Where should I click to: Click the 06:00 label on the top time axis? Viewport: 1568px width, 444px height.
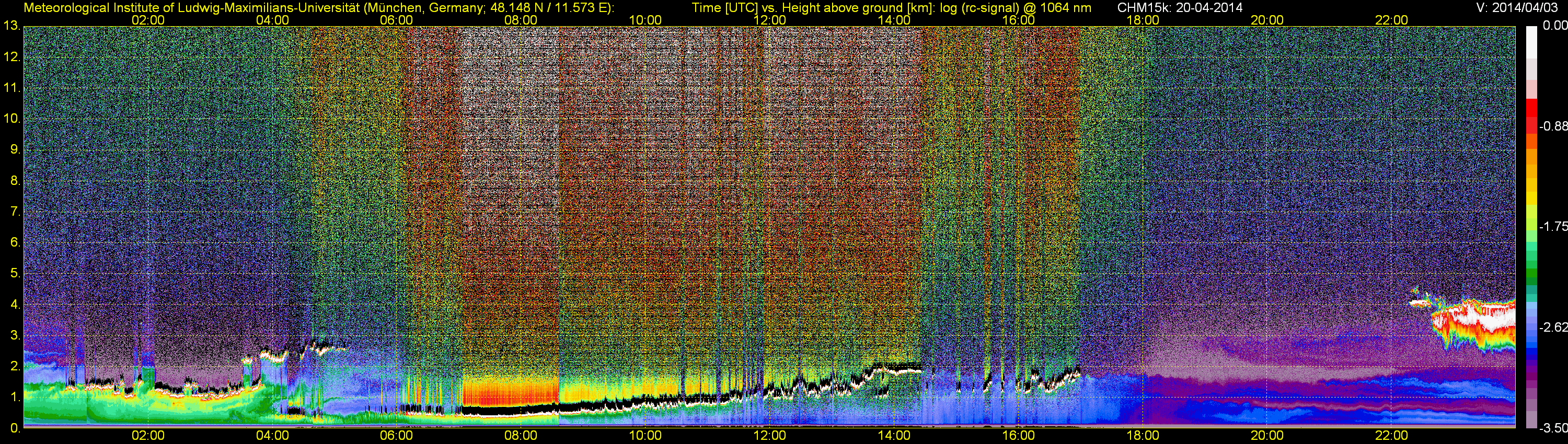coord(396,20)
